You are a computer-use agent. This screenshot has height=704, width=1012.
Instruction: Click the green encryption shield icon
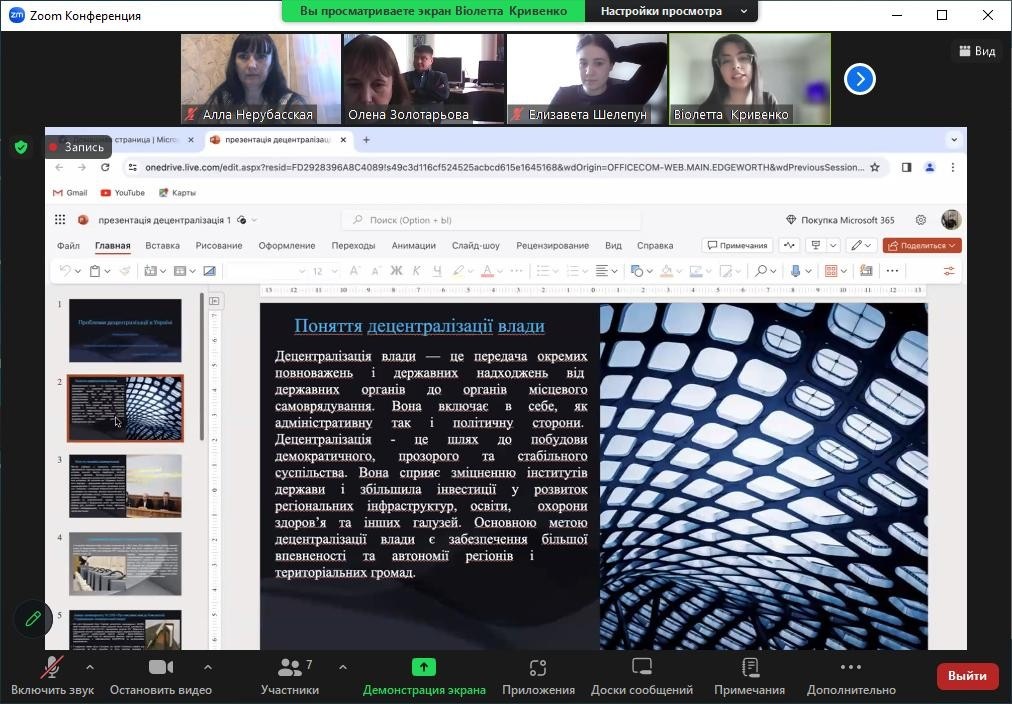(x=20, y=147)
